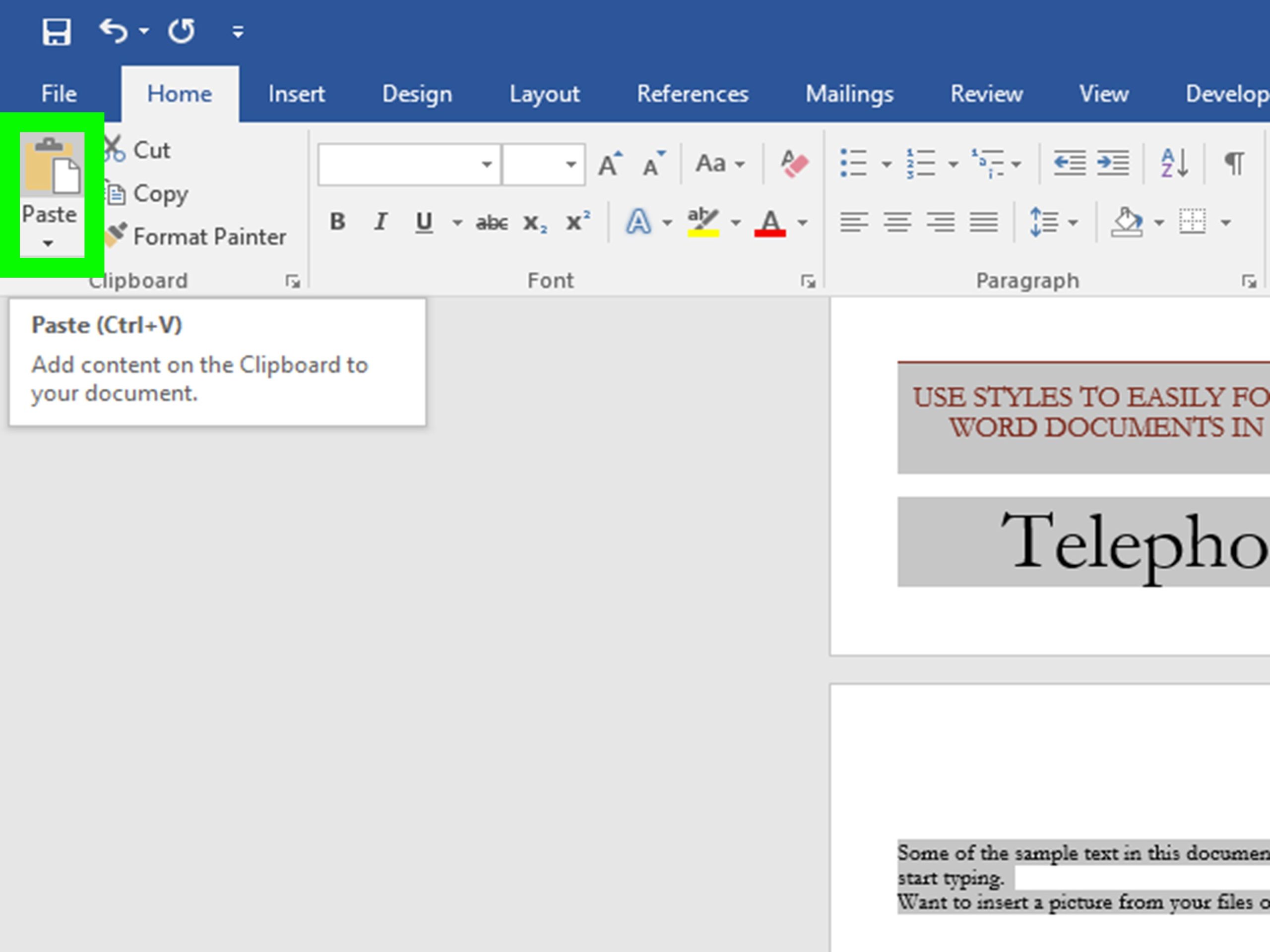Open the Developer tab
1270x952 pixels.
[1227, 94]
